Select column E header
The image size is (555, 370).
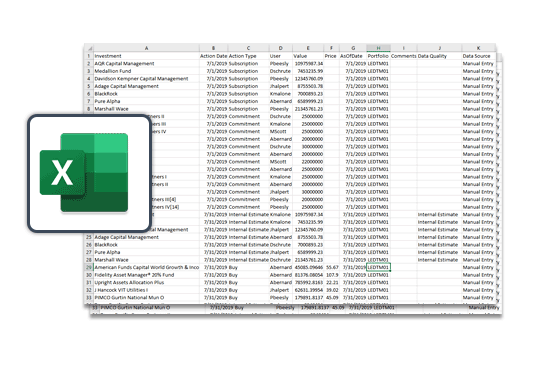point(308,48)
